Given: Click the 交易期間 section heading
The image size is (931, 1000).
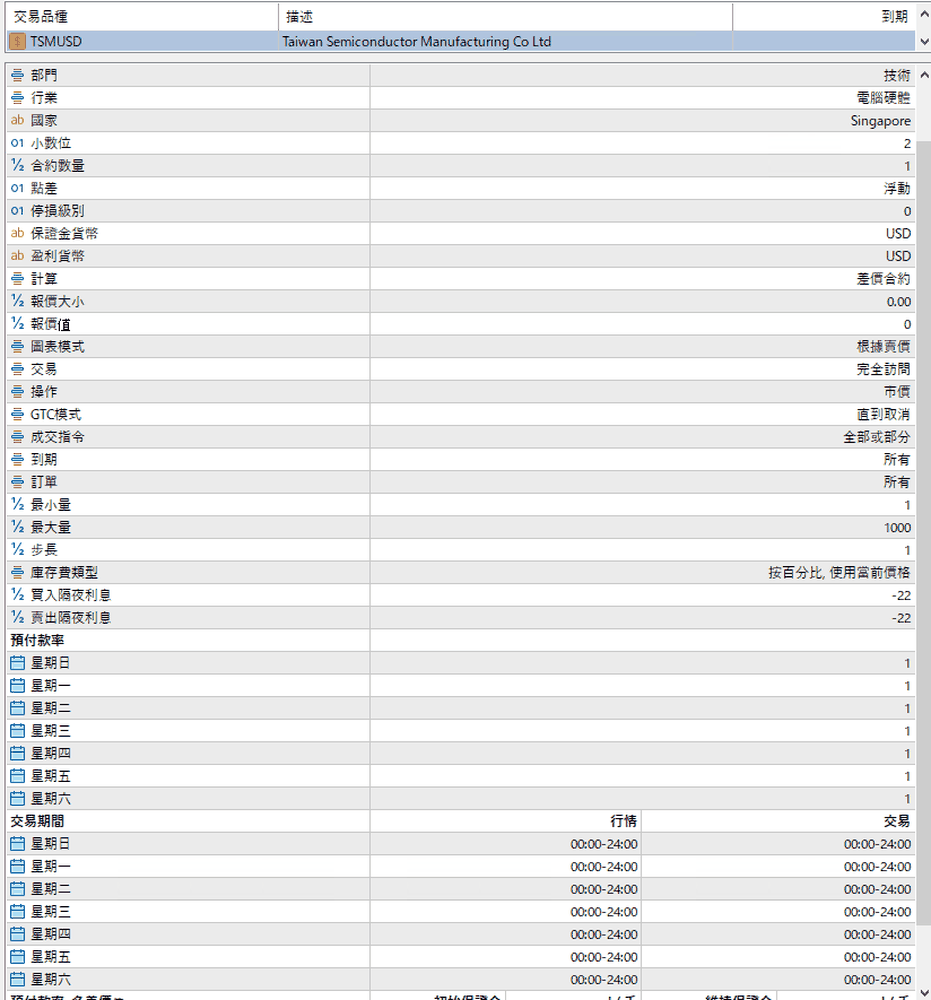Looking at the screenshot, I should click(38, 821).
